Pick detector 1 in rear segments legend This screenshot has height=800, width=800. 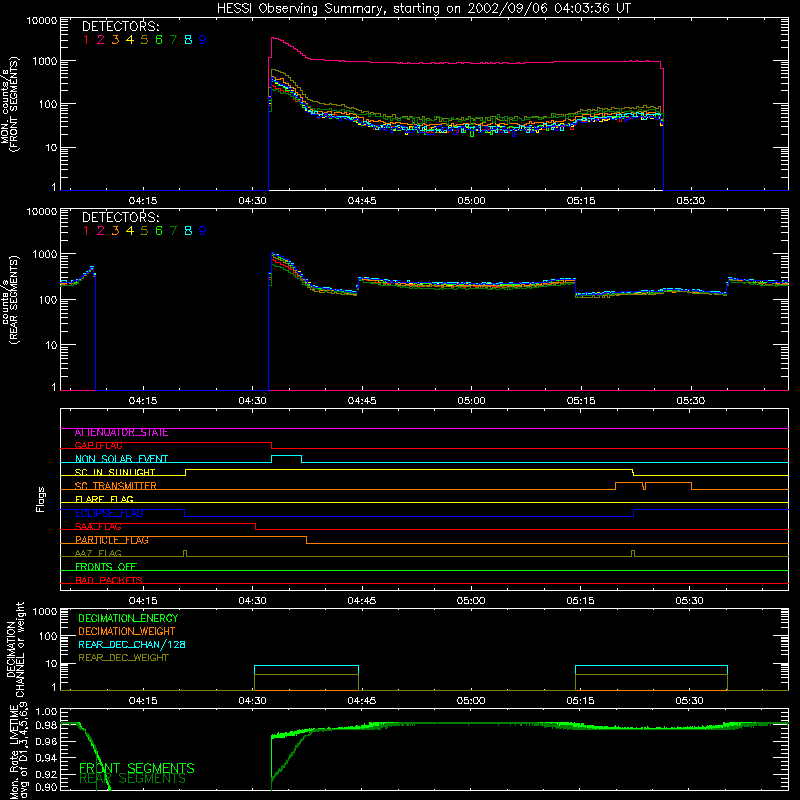point(86,231)
